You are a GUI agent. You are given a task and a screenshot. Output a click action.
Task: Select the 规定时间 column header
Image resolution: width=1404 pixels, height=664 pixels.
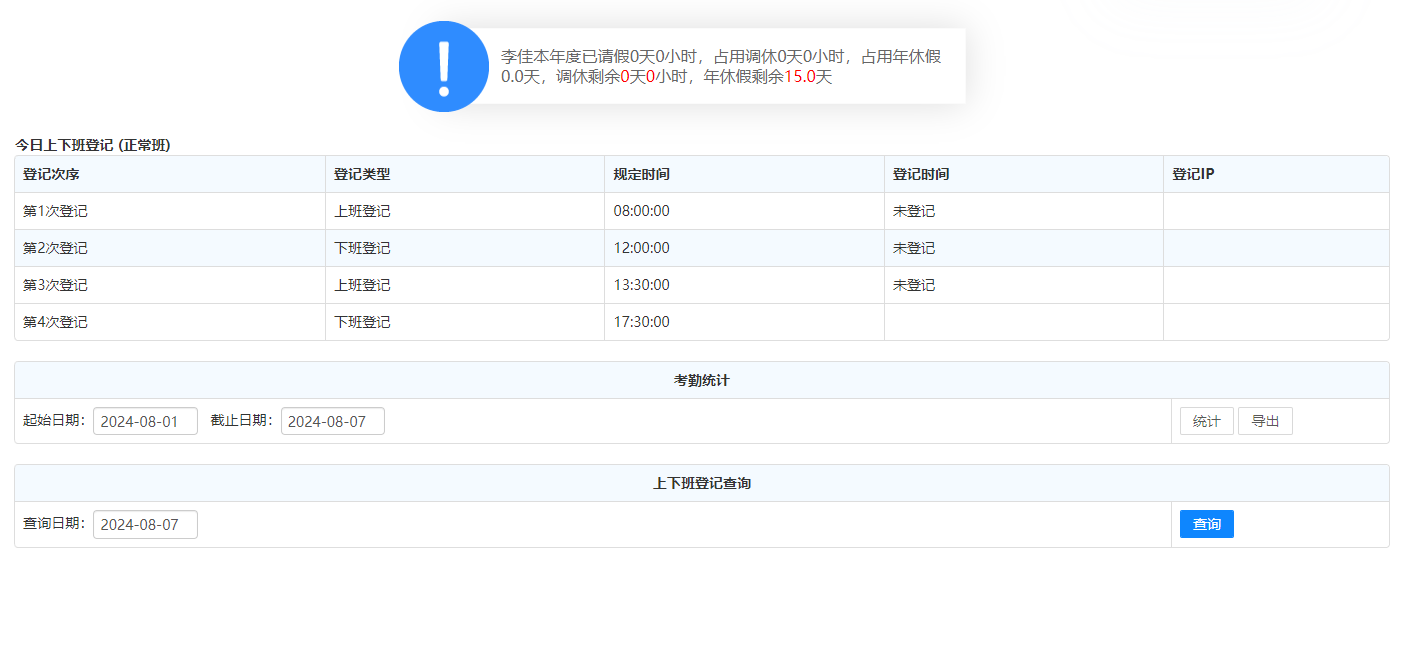point(641,174)
